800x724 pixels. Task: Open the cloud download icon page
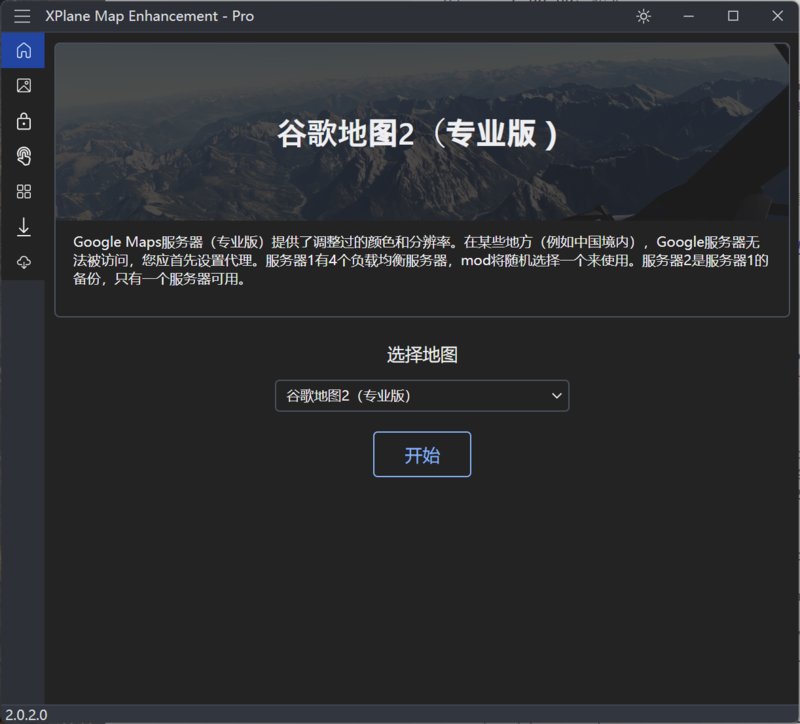23,262
